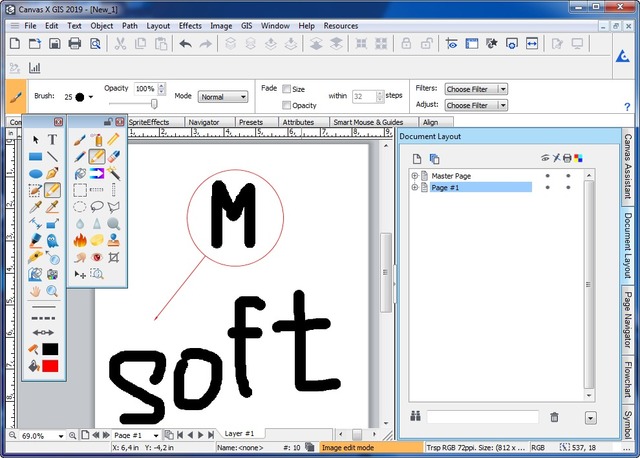This screenshot has height=458, width=640.
Task: Delete page using trash icon
Action: point(554,417)
